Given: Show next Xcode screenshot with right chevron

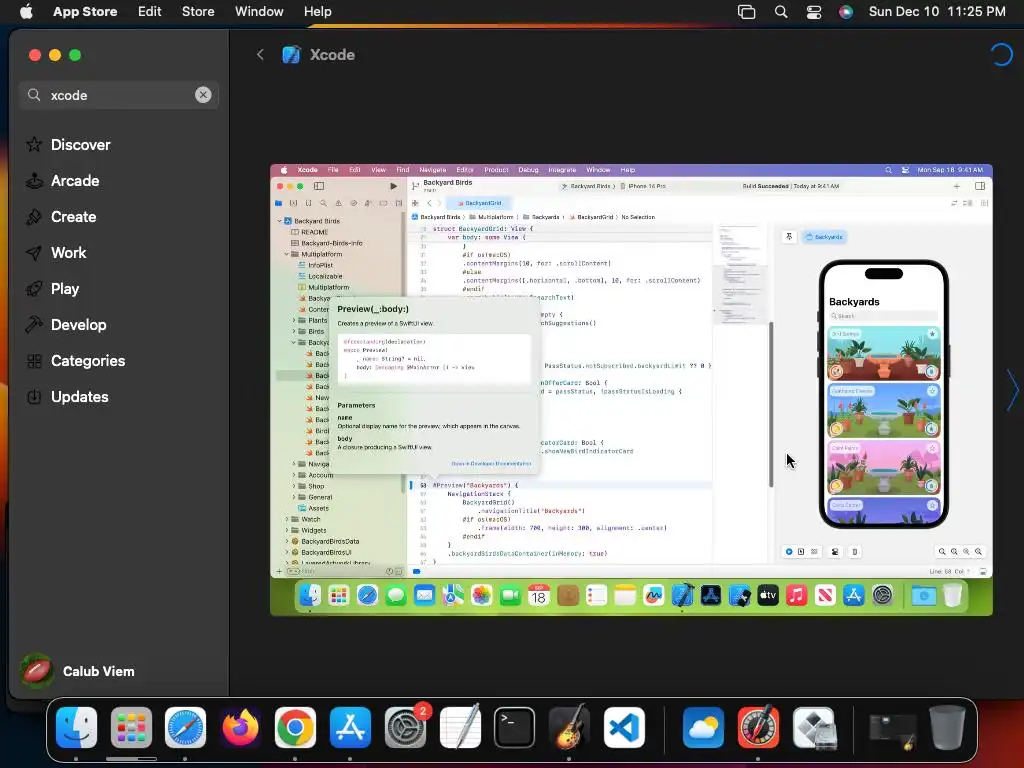Looking at the screenshot, I should 1012,390.
